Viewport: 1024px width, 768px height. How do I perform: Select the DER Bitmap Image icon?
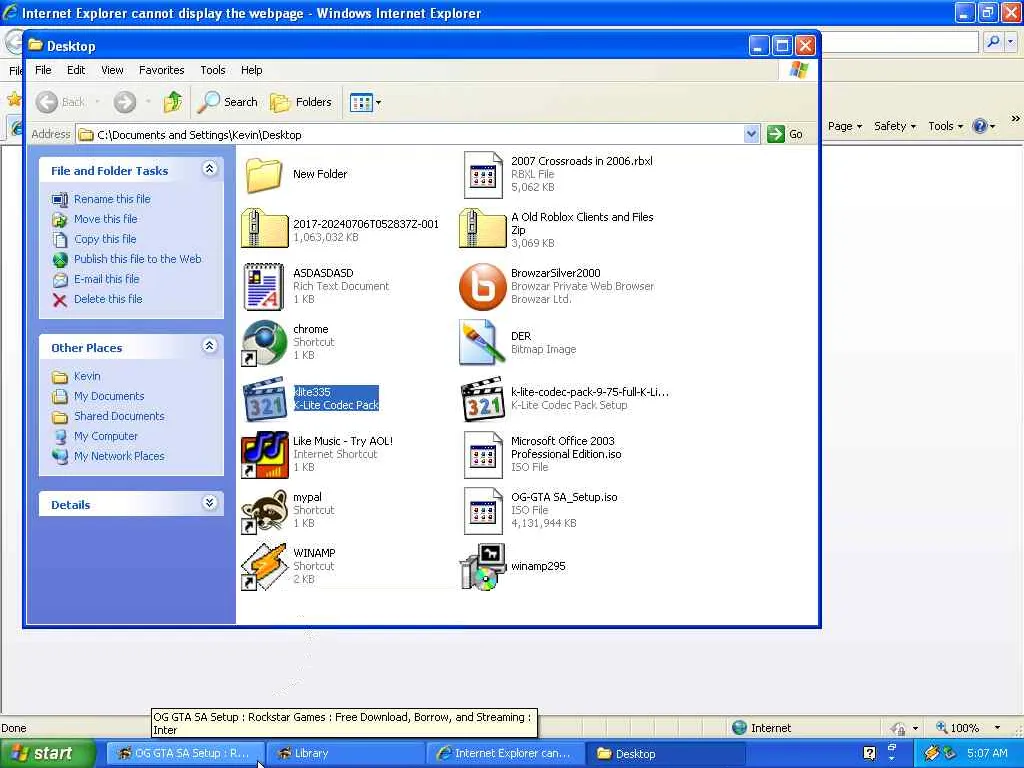click(x=481, y=342)
